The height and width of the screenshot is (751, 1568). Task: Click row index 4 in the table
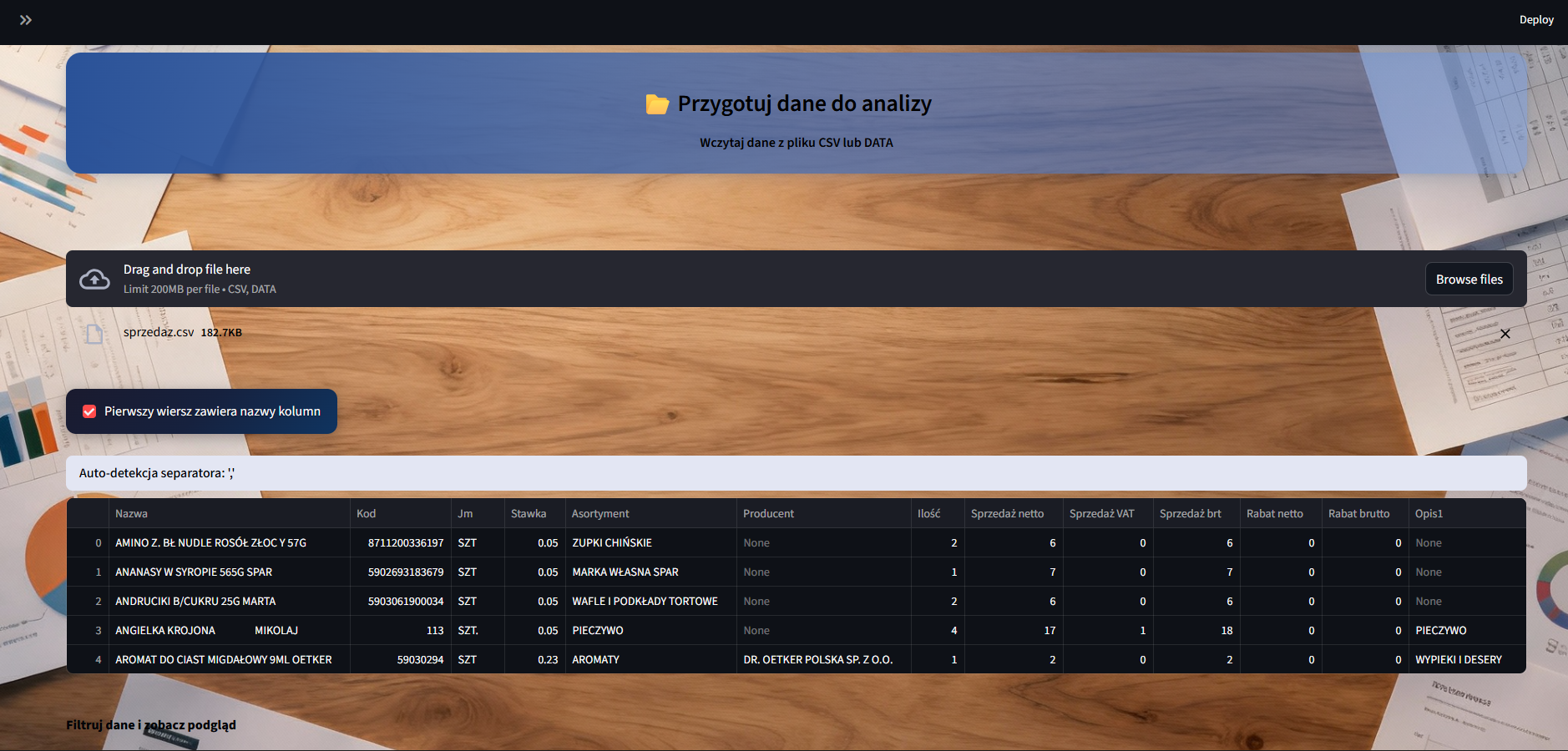(x=88, y=659)
